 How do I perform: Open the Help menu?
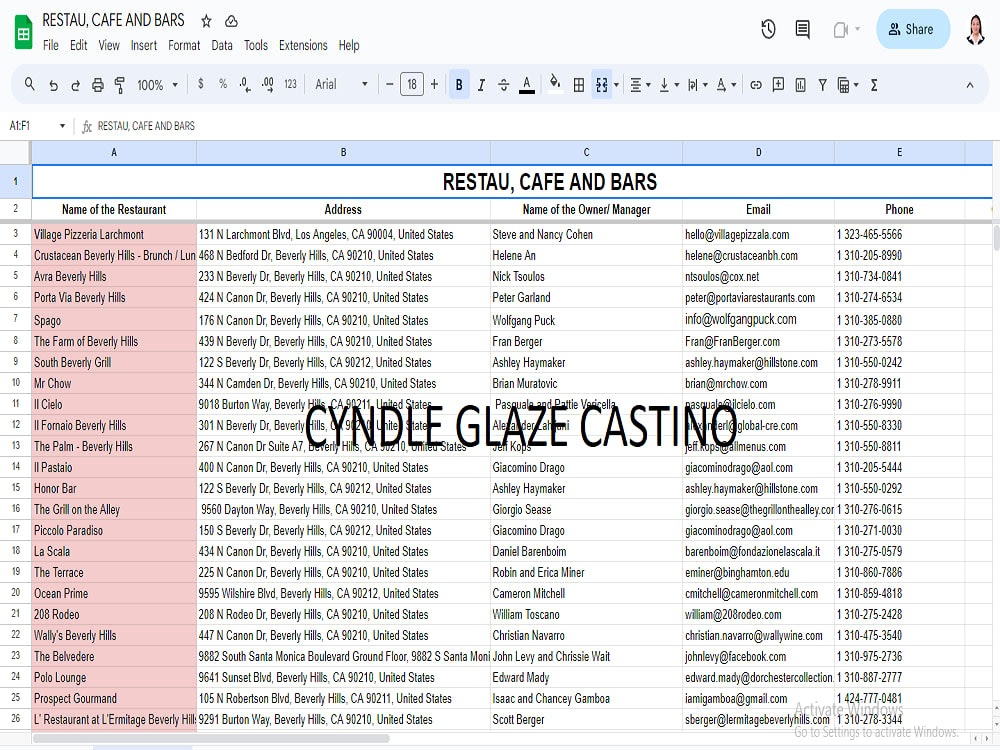[349, 45]
